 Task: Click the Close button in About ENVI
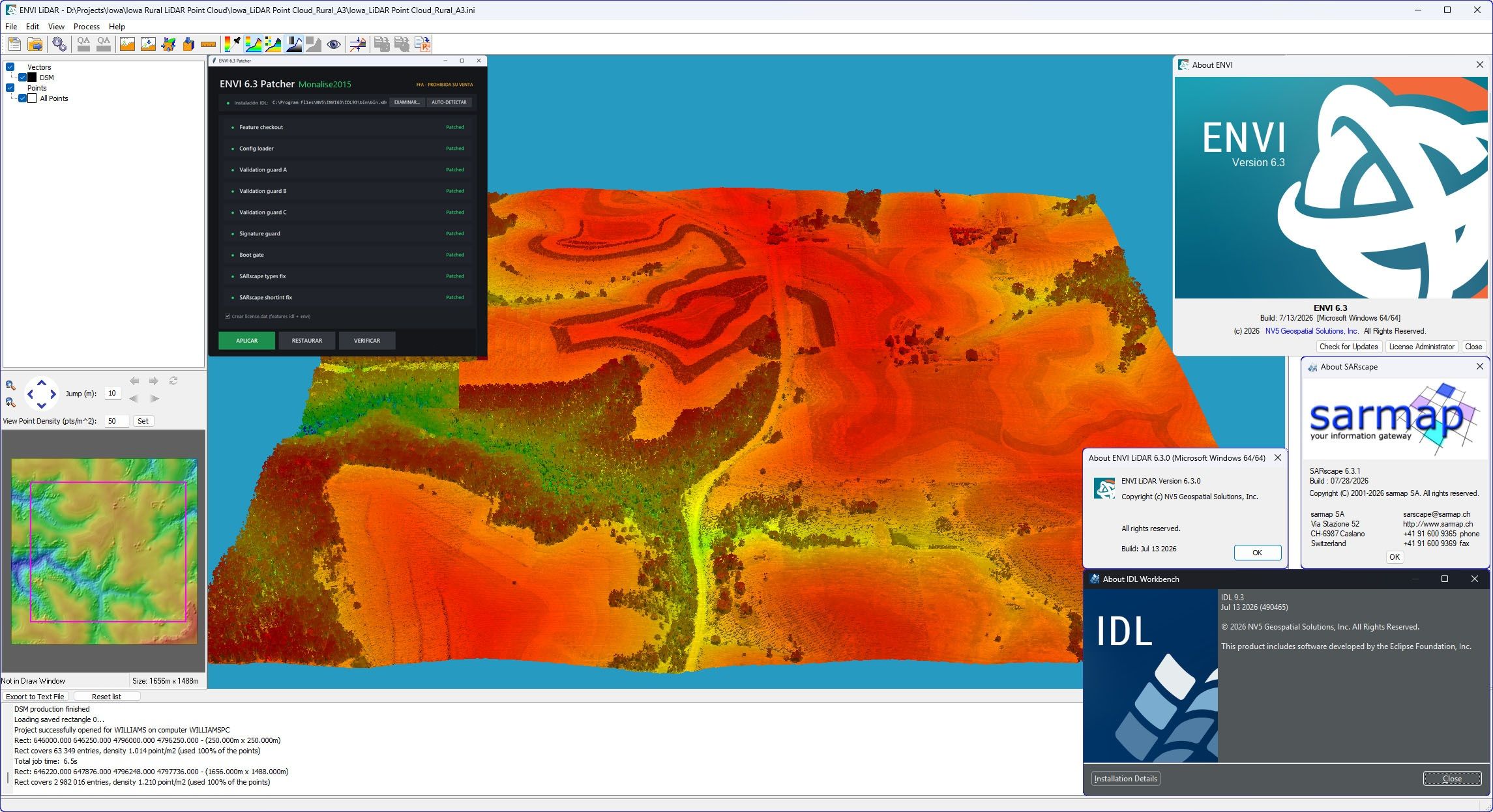[x=1473, y=347]
